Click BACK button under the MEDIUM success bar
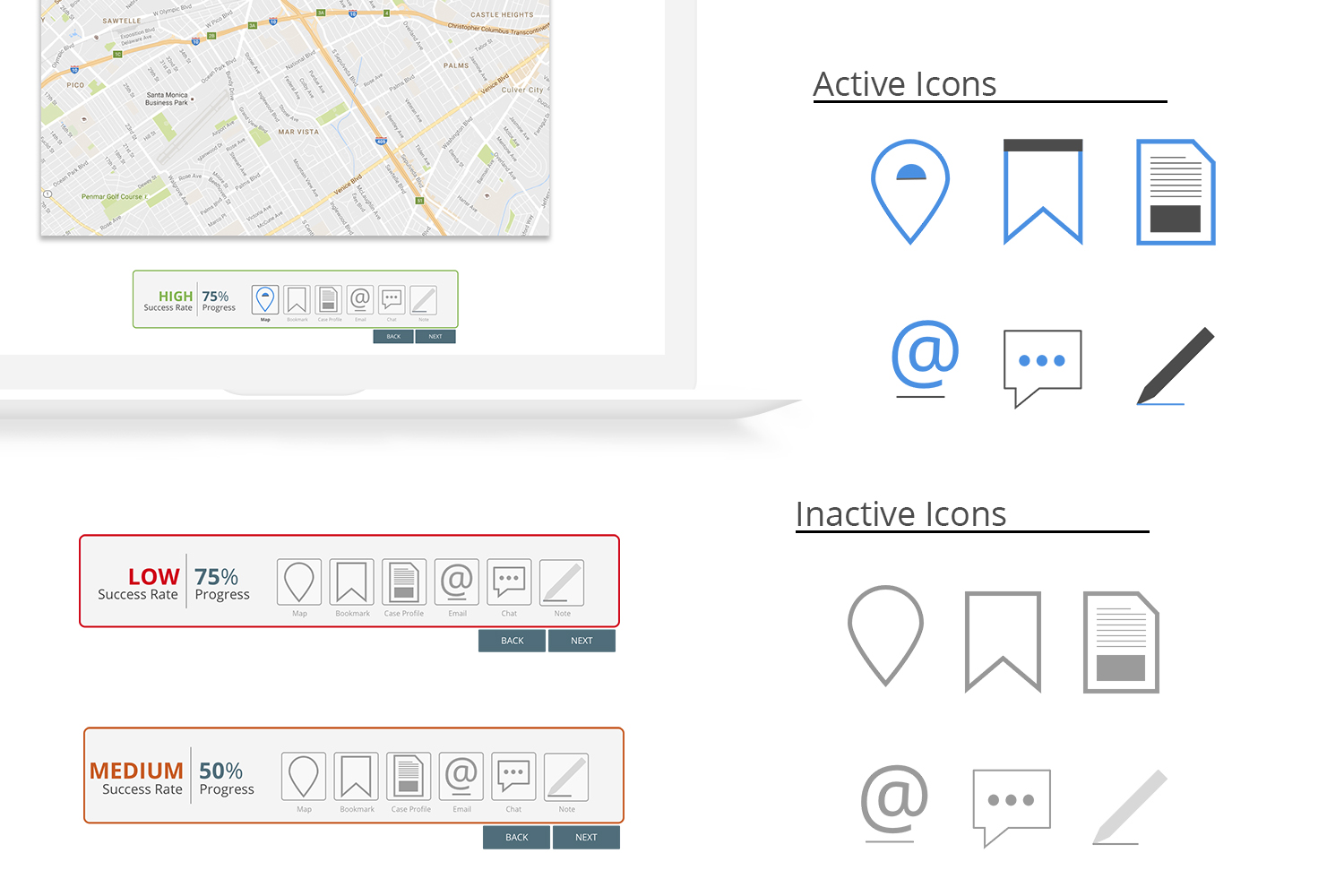This screenshot has width=1344, height=896. (x=516, y=837)
